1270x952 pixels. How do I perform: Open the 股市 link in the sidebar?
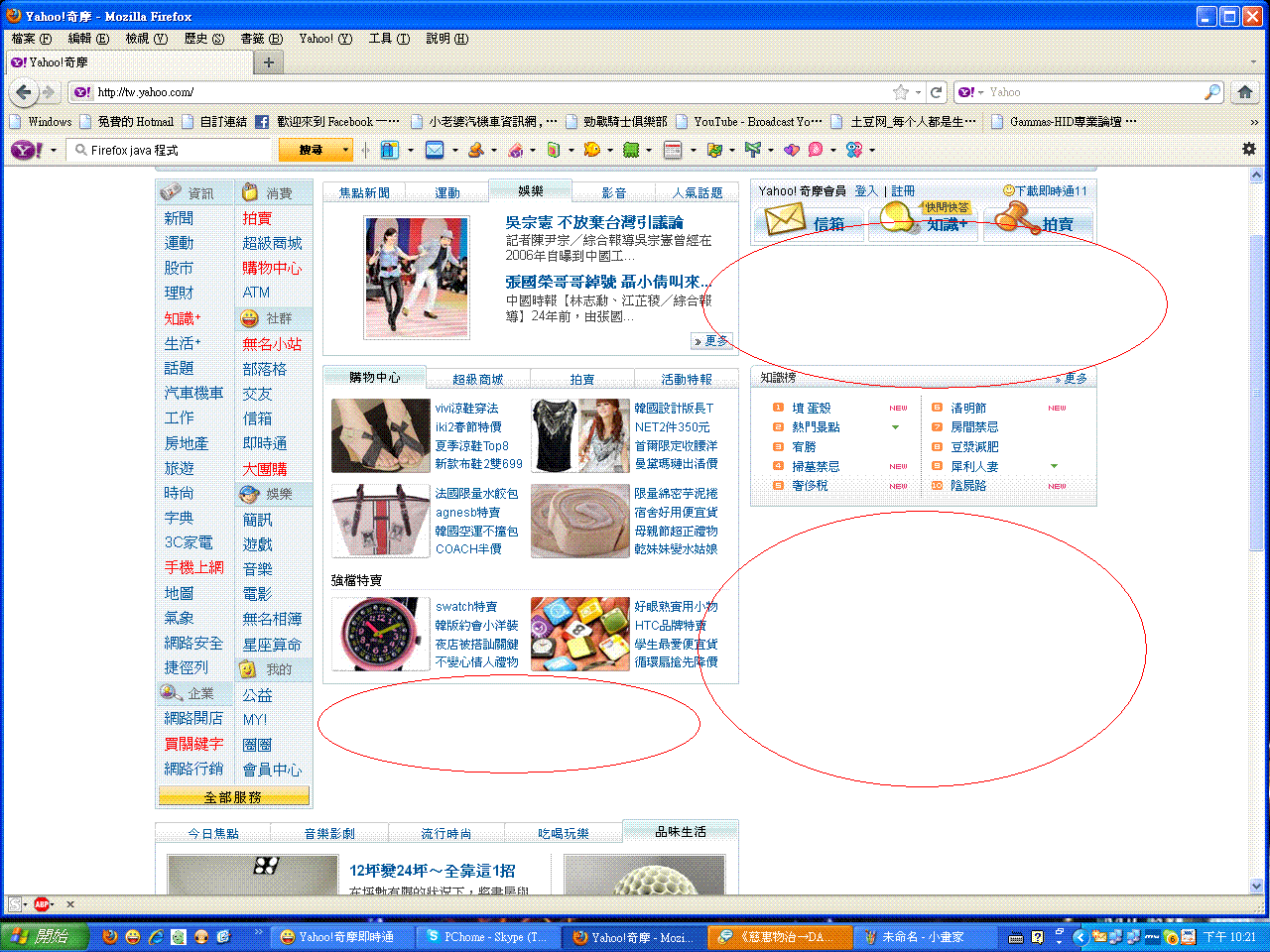(179, 268)
